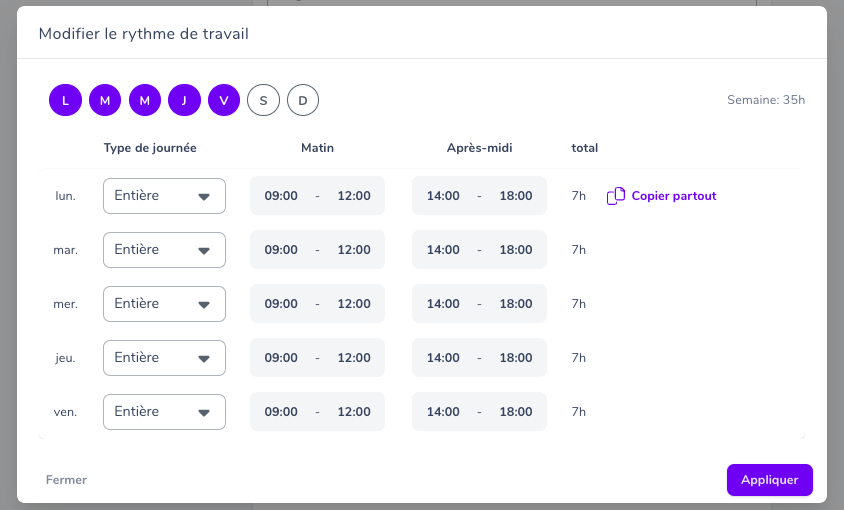This screenshot has height=510, width=844.
Task: Toggle the Monday (L) day circle
Action: pyautogui.click(x=66, y=100)
